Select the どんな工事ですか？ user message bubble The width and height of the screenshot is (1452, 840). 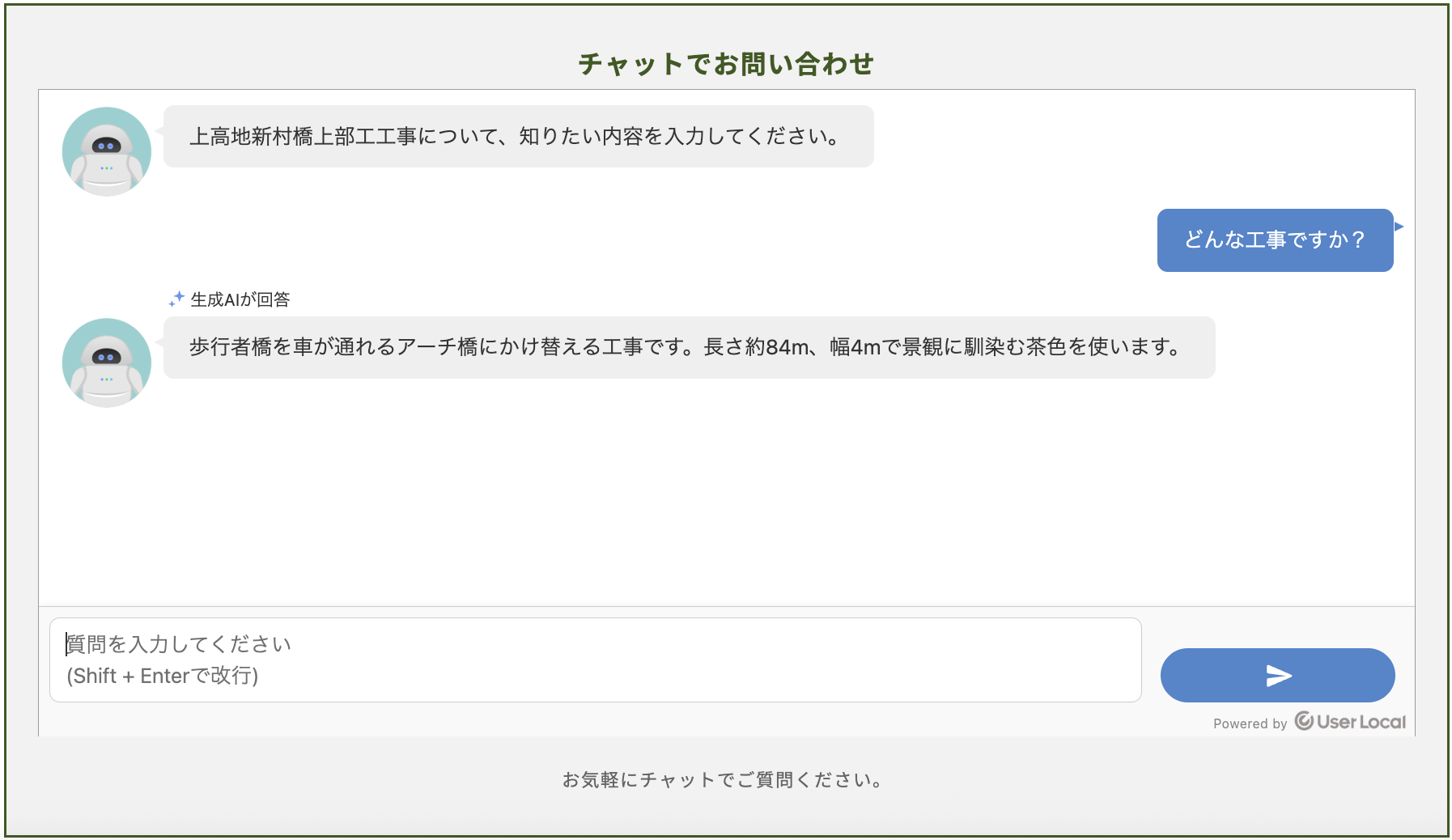pyautogui.click(x=1275, y=240)
